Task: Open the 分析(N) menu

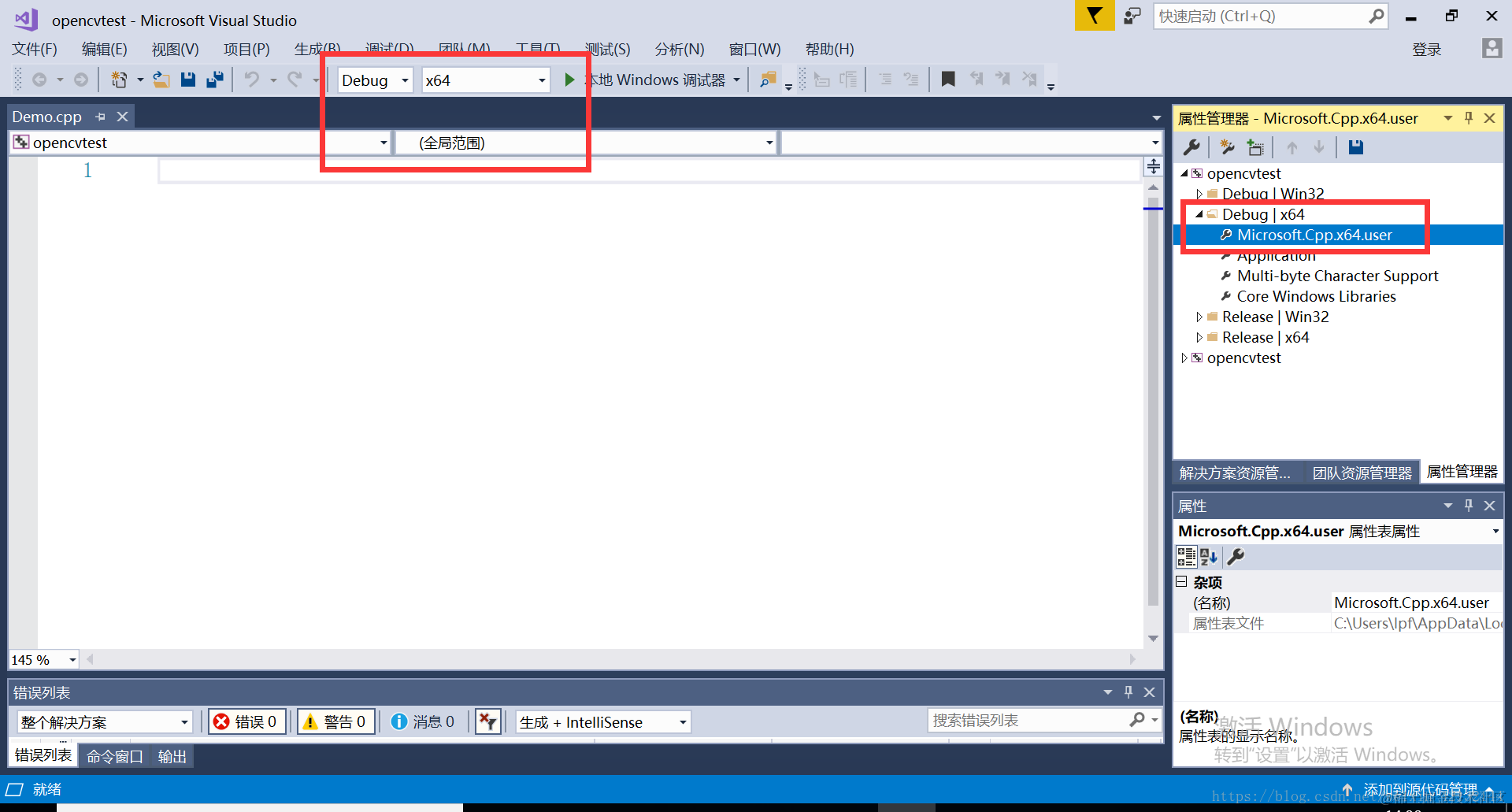Action: click(x=679, y=49)
